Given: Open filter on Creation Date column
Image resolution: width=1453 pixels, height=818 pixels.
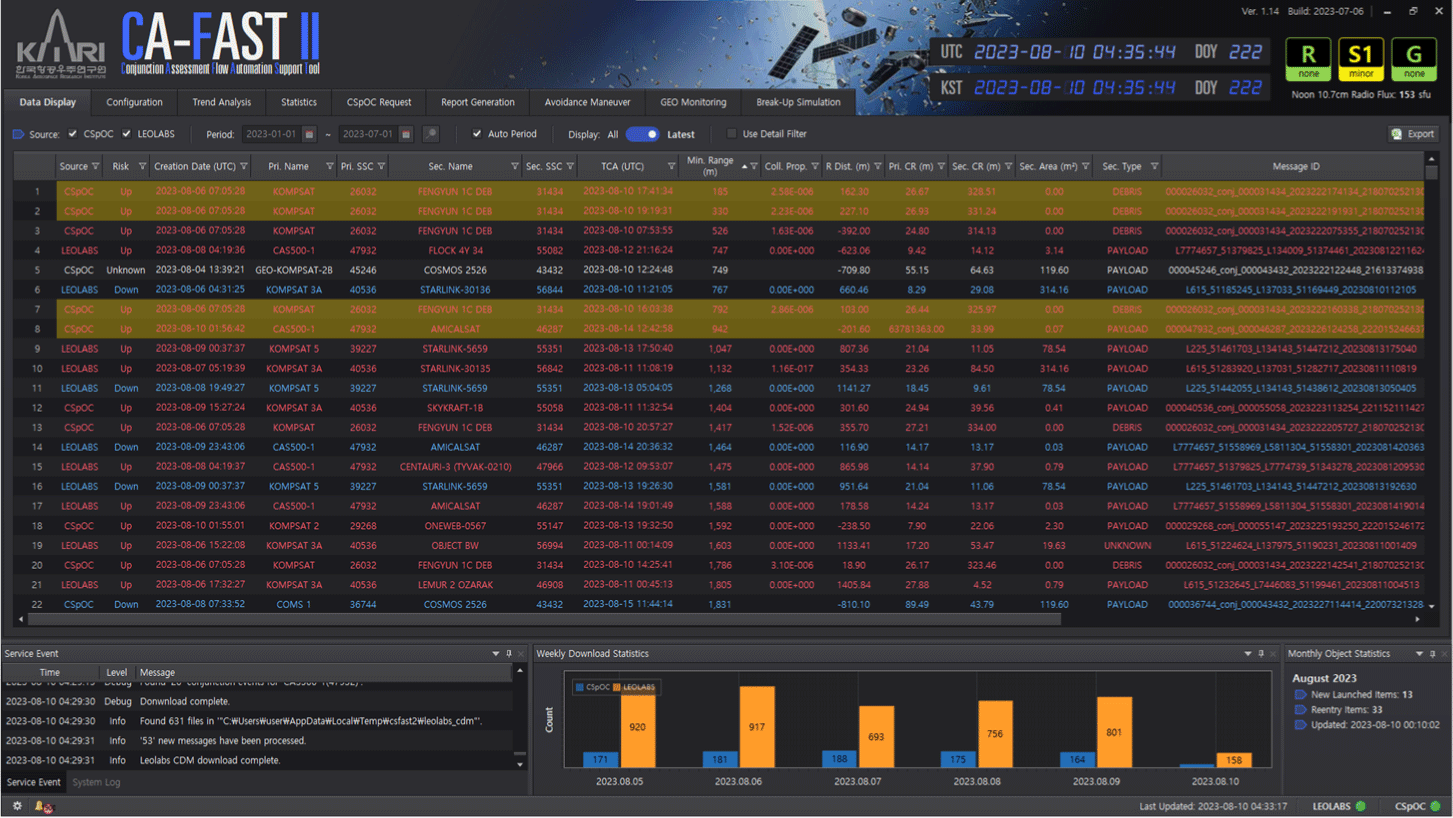Looking at the screenshot, I should pyautogui.click(x=243, y=167).
